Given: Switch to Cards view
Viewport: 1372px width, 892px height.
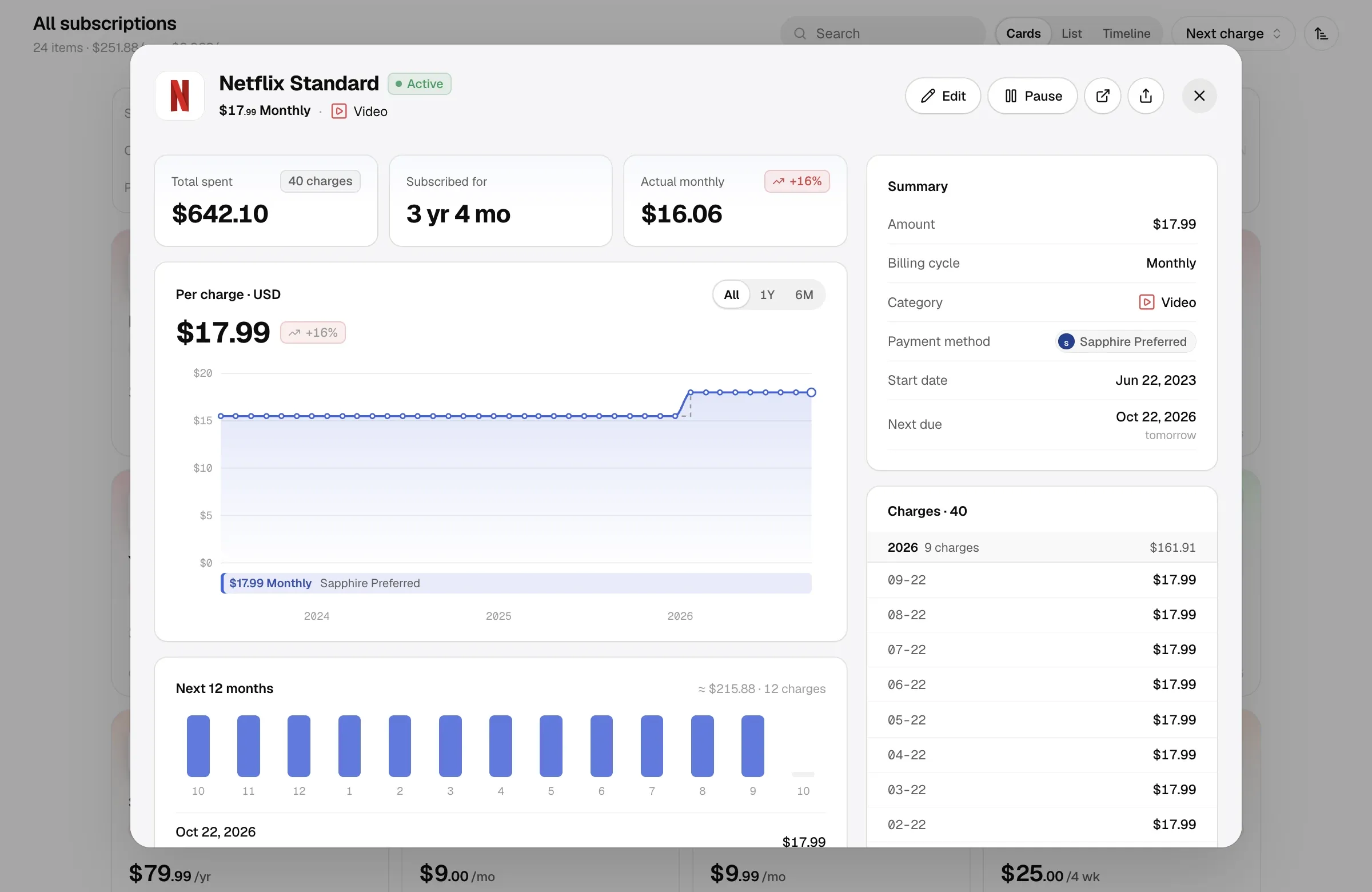Looking at the screenshot, I should pos(1023,33).
